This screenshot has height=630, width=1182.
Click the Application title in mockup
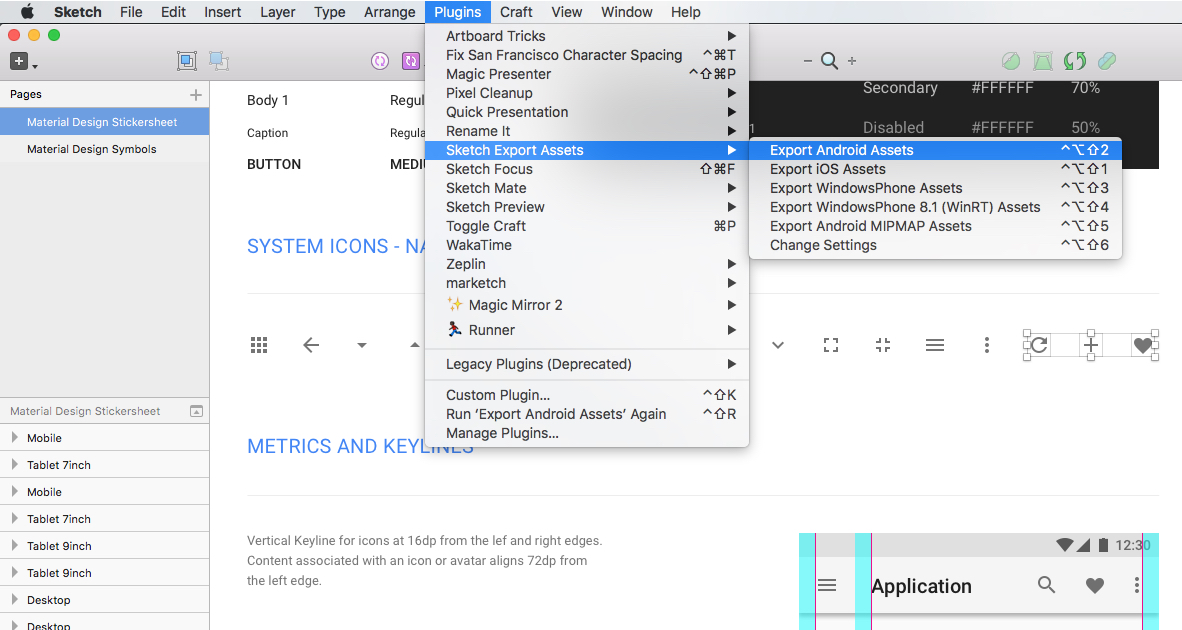(921, 586)
